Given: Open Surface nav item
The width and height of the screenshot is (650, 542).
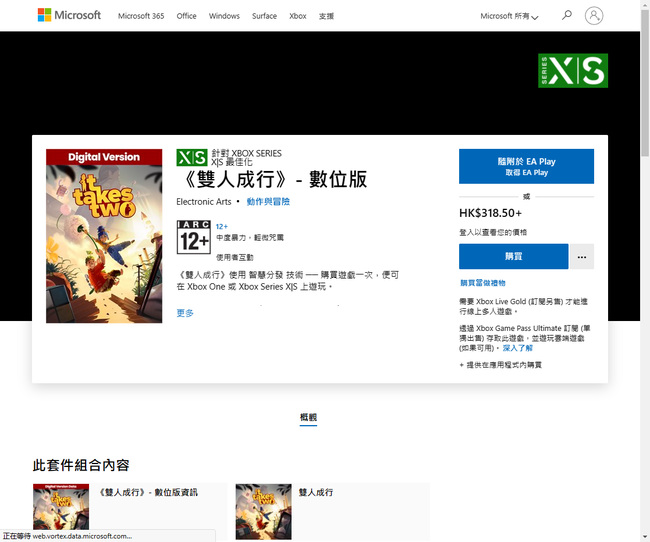Looking at the screenshot, I should [264, 16].
